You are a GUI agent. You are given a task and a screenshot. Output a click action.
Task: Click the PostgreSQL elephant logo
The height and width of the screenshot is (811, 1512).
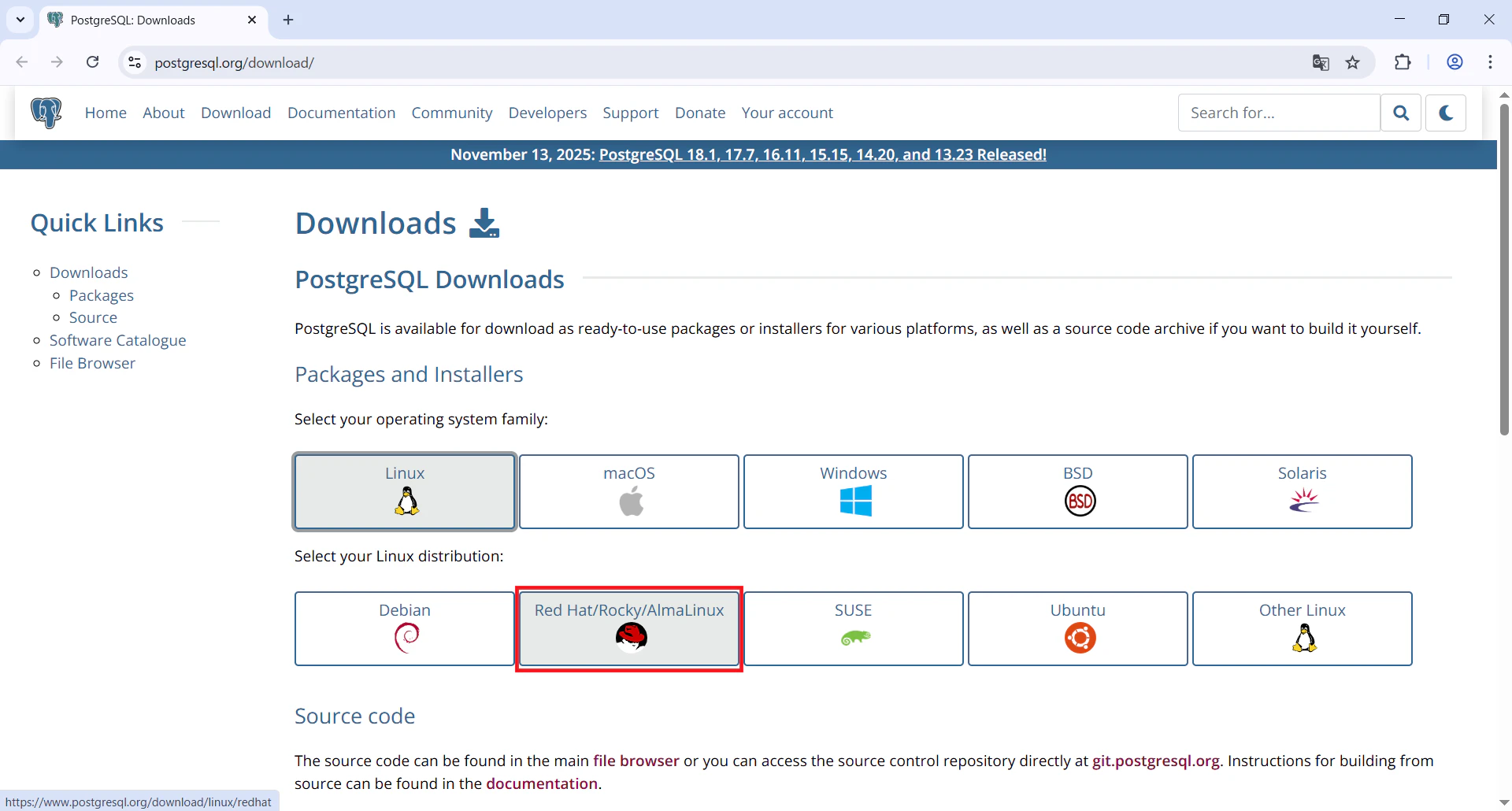click(x=46, y=113)
